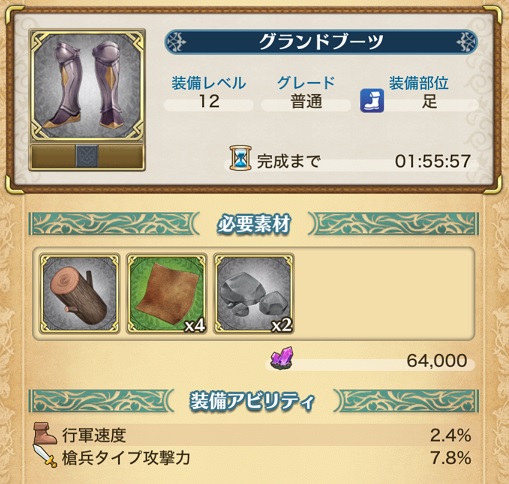This screenshot has width=509, height=484.
Task: Tap the purple crystal currency icon
Action: pos(283,358)
